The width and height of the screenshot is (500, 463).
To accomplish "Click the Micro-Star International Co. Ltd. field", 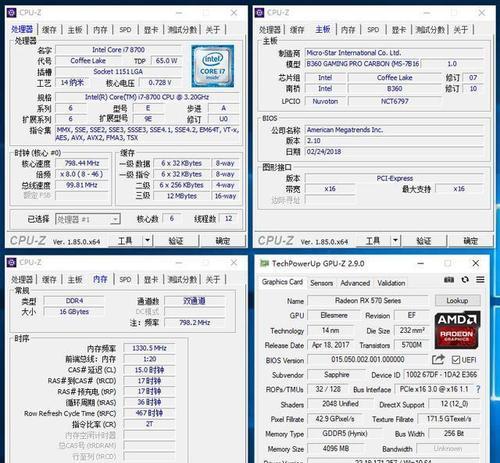I will (x=394, y=53).
